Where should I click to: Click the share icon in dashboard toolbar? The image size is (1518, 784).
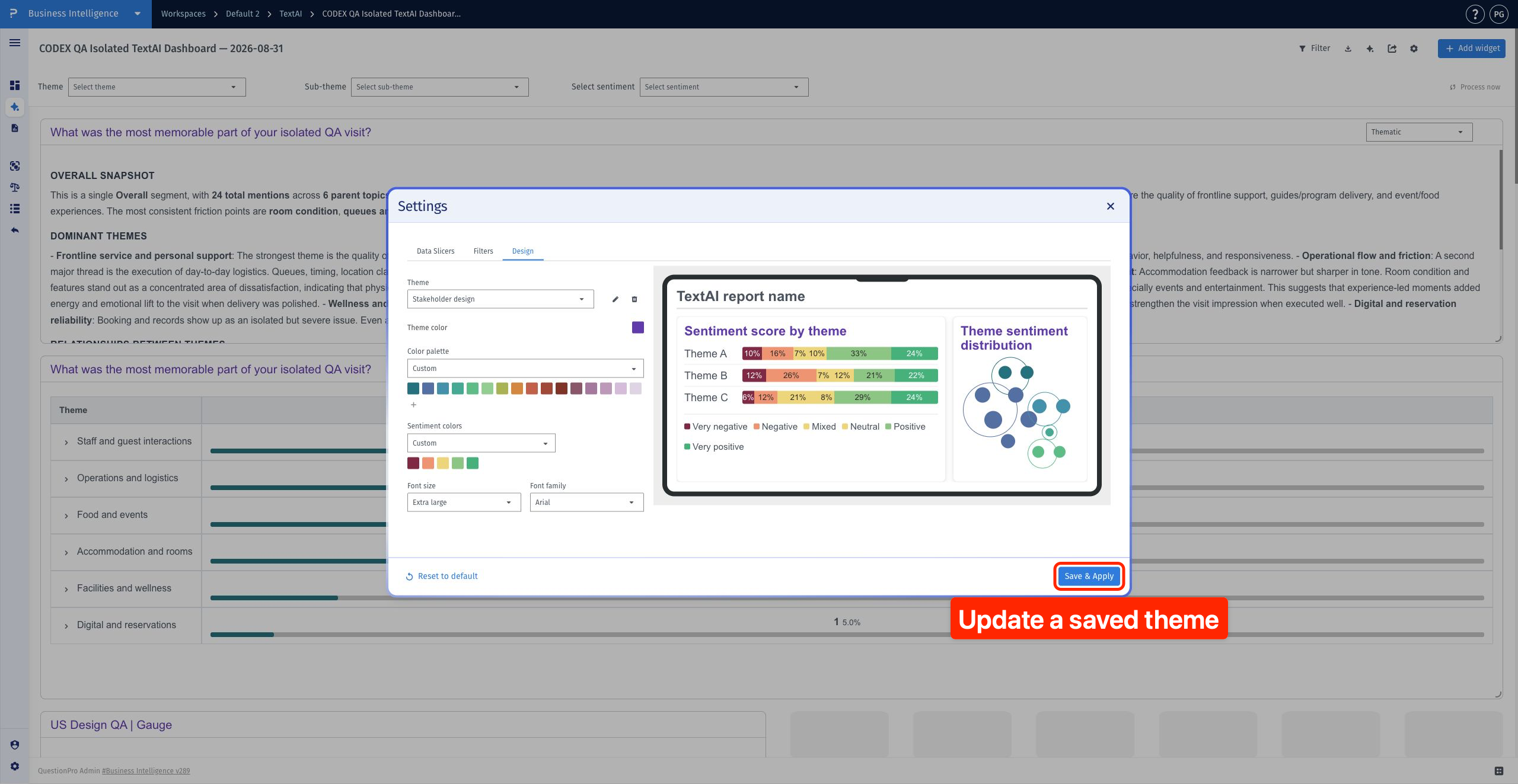(x=1392, y=49)
